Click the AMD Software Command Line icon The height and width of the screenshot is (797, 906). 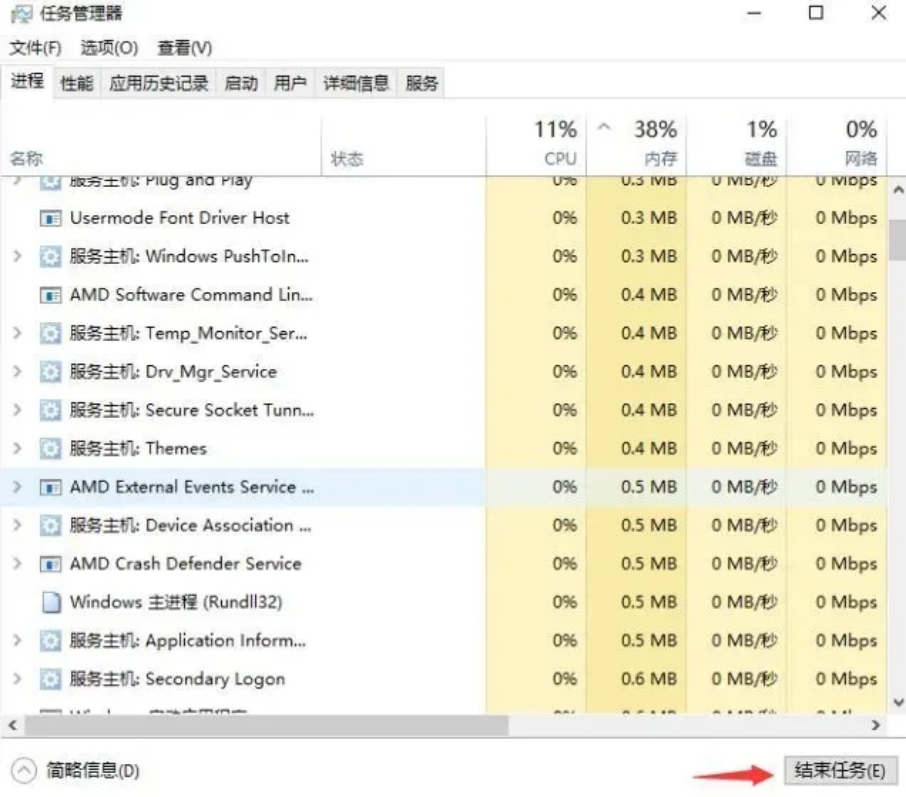click(52, 295)
